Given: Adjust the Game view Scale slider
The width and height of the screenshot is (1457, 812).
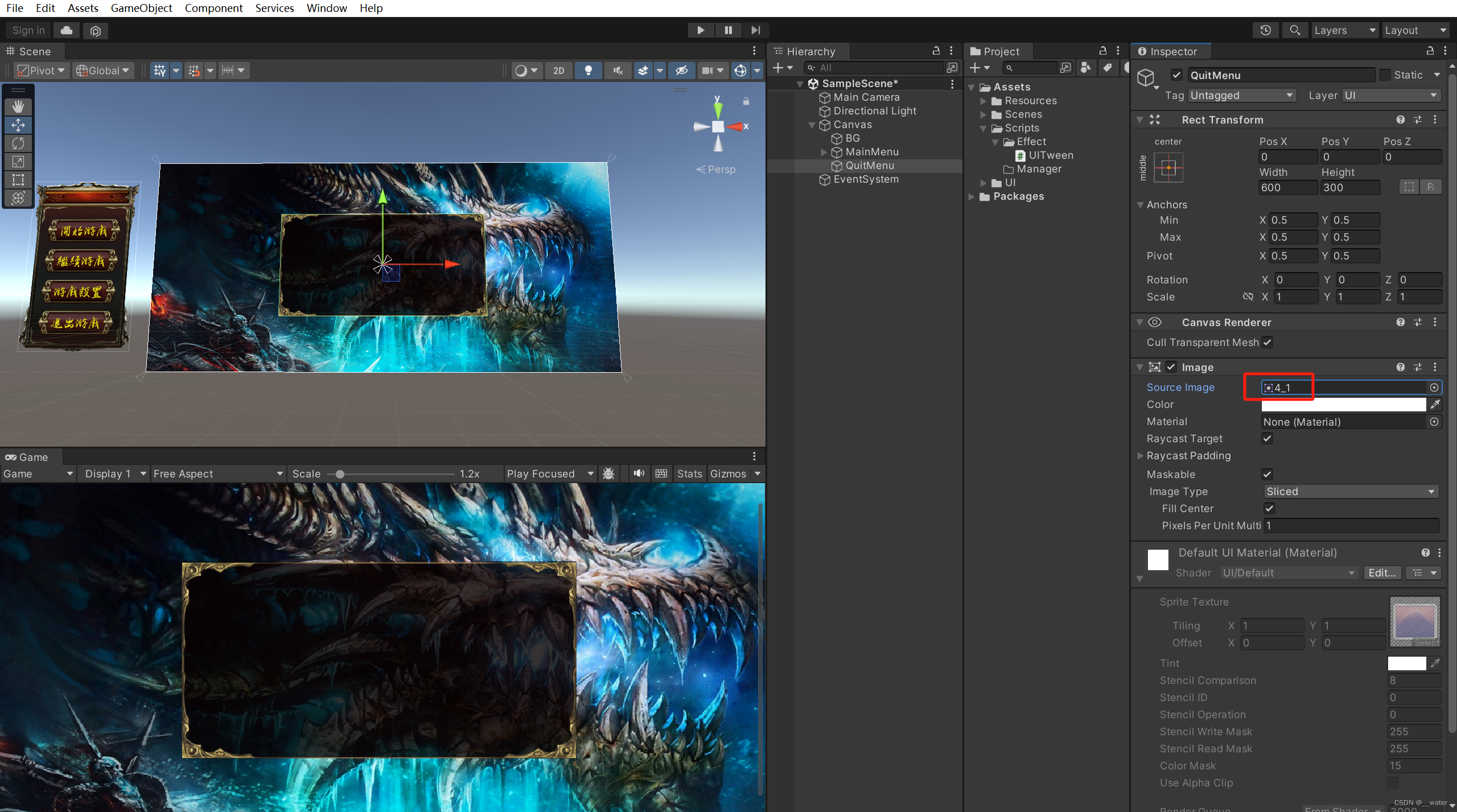Looking at the screenshot, I should click(x=390, y=474).
